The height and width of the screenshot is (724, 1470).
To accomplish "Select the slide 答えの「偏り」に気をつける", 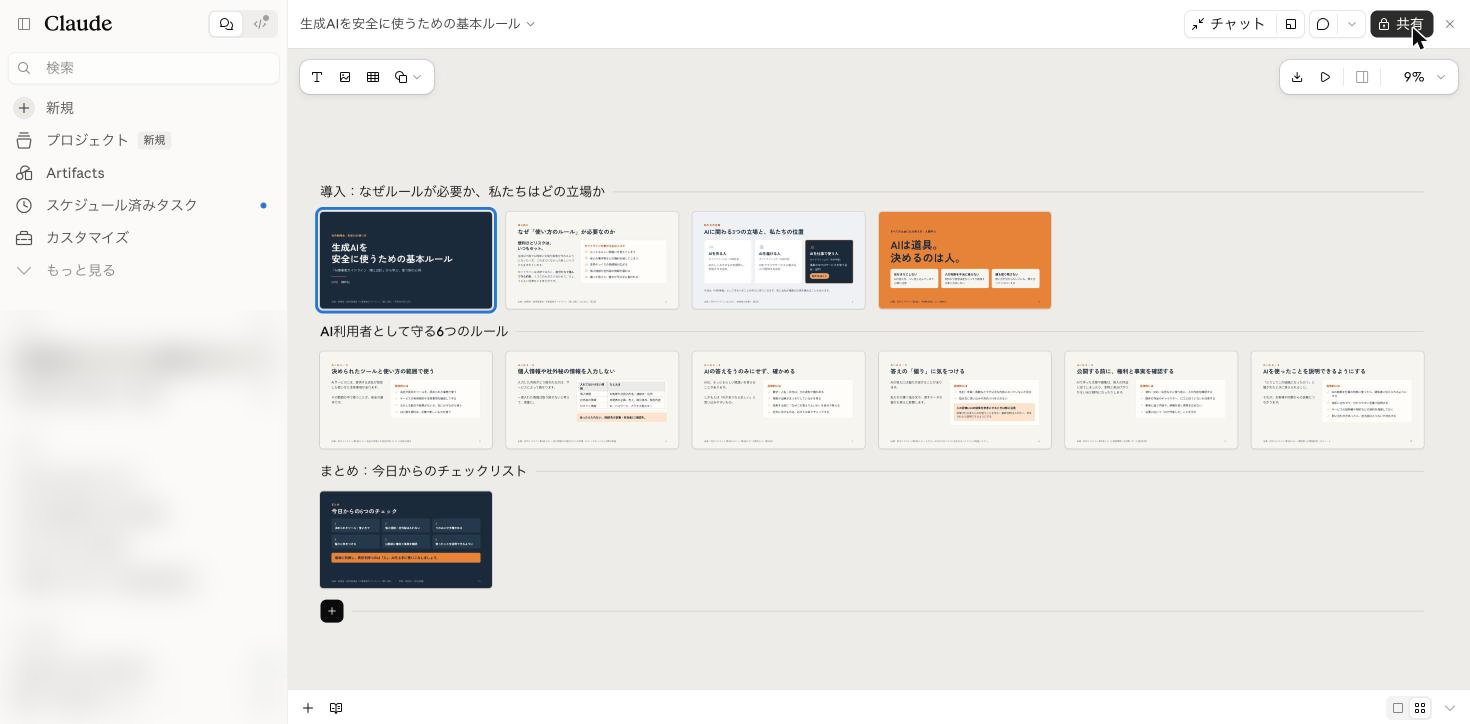I will [965, 400].
